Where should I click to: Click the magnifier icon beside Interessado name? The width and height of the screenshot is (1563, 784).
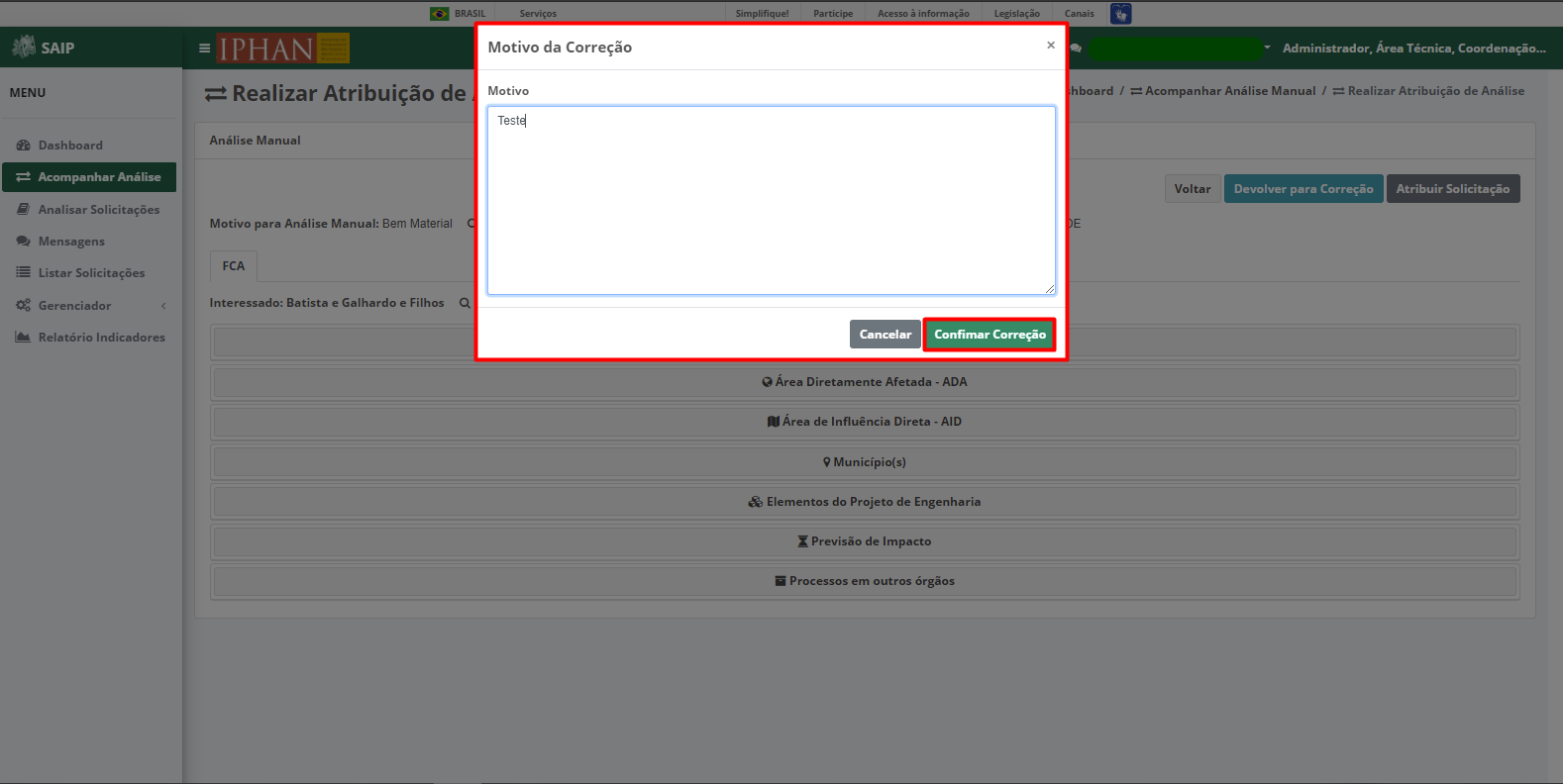(x=465, y=303)
